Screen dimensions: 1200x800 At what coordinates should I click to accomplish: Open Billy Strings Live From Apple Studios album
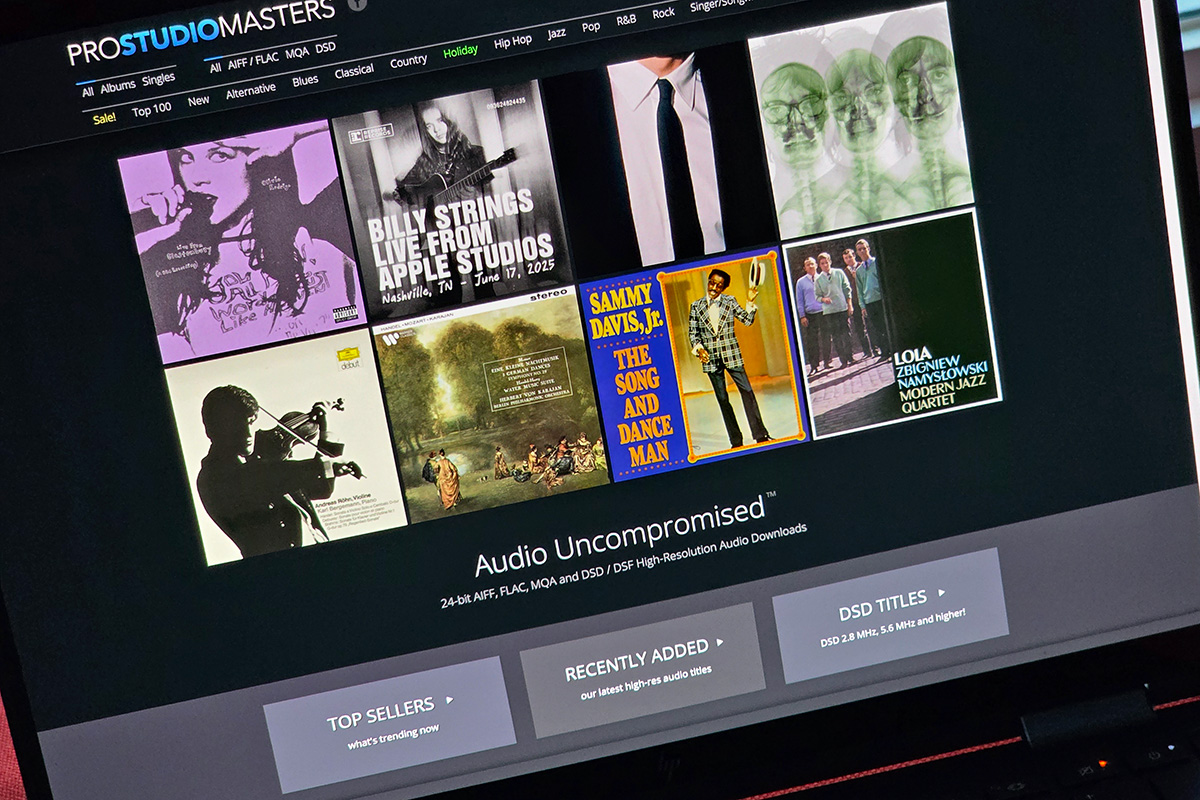pos(452,200)
